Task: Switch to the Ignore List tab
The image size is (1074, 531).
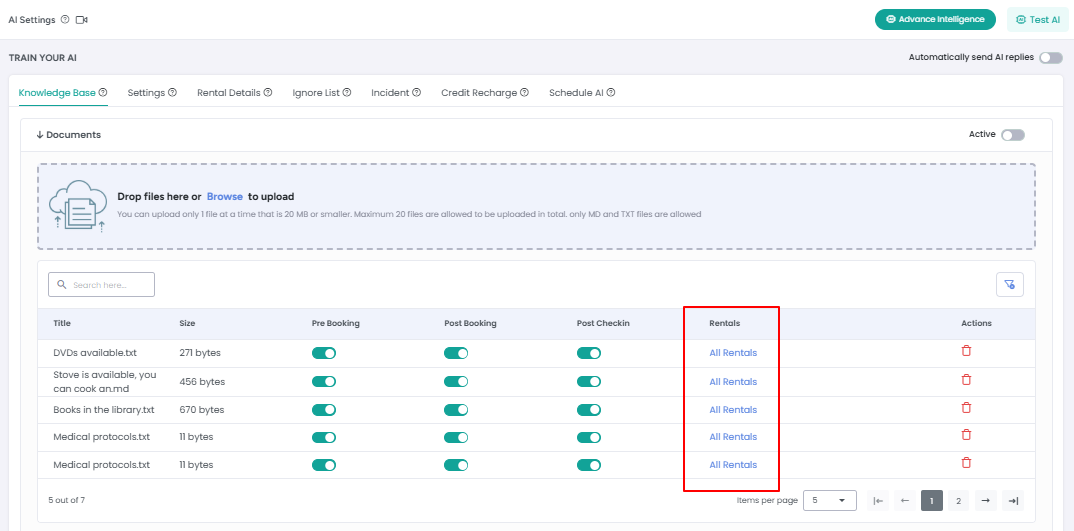Action: click(x=316, y=92)
